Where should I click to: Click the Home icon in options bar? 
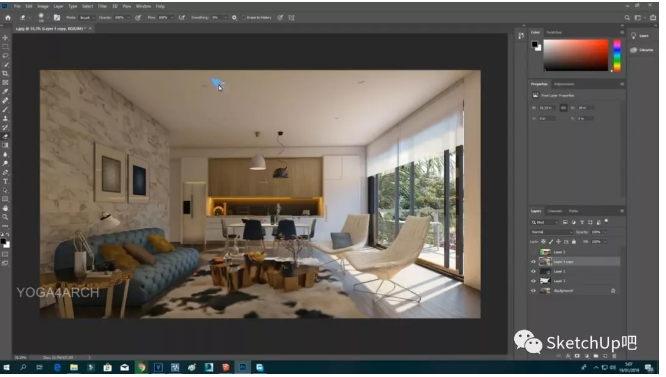(8, 17)
